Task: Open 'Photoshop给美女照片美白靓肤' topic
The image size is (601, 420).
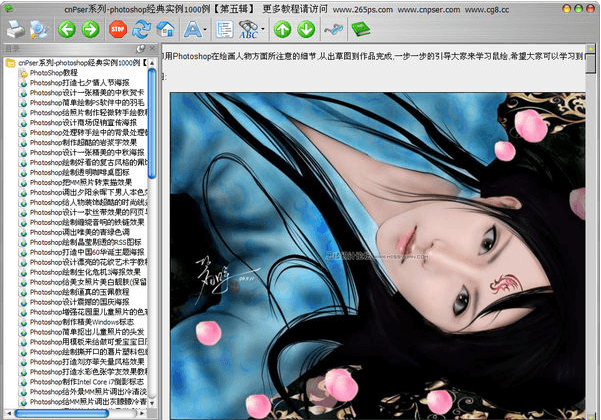Action: pyautogui.click(x=89, y=282)
